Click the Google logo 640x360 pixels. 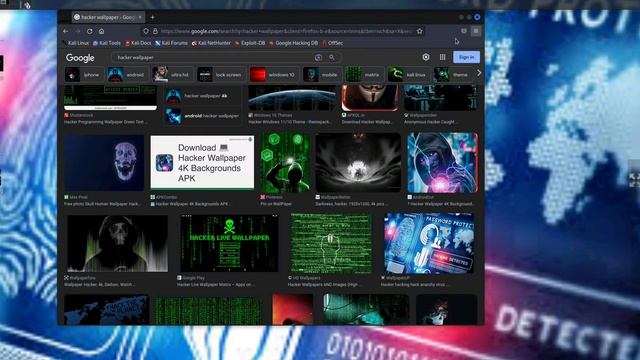(80, 58)
